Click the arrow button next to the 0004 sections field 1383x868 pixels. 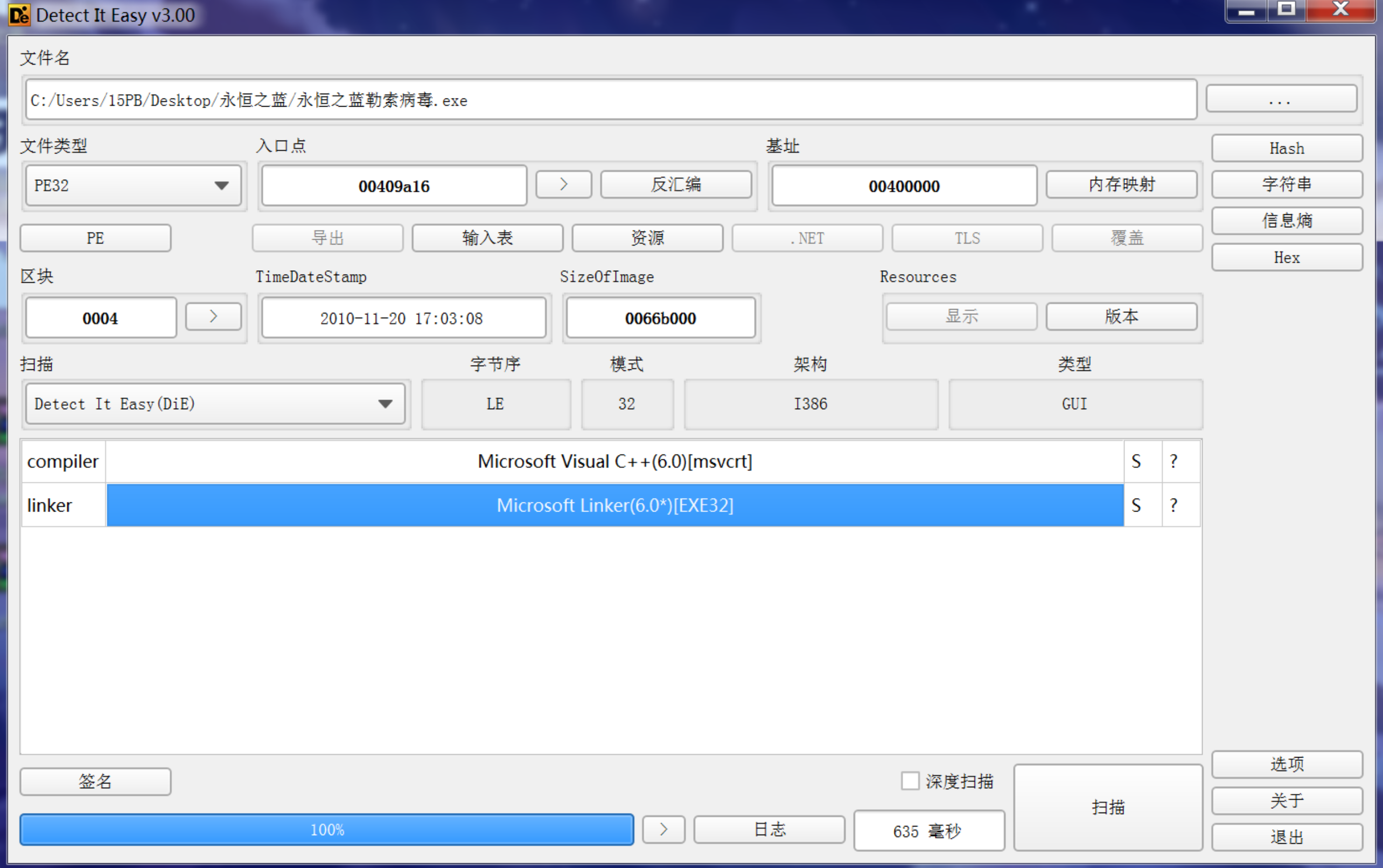213,316
